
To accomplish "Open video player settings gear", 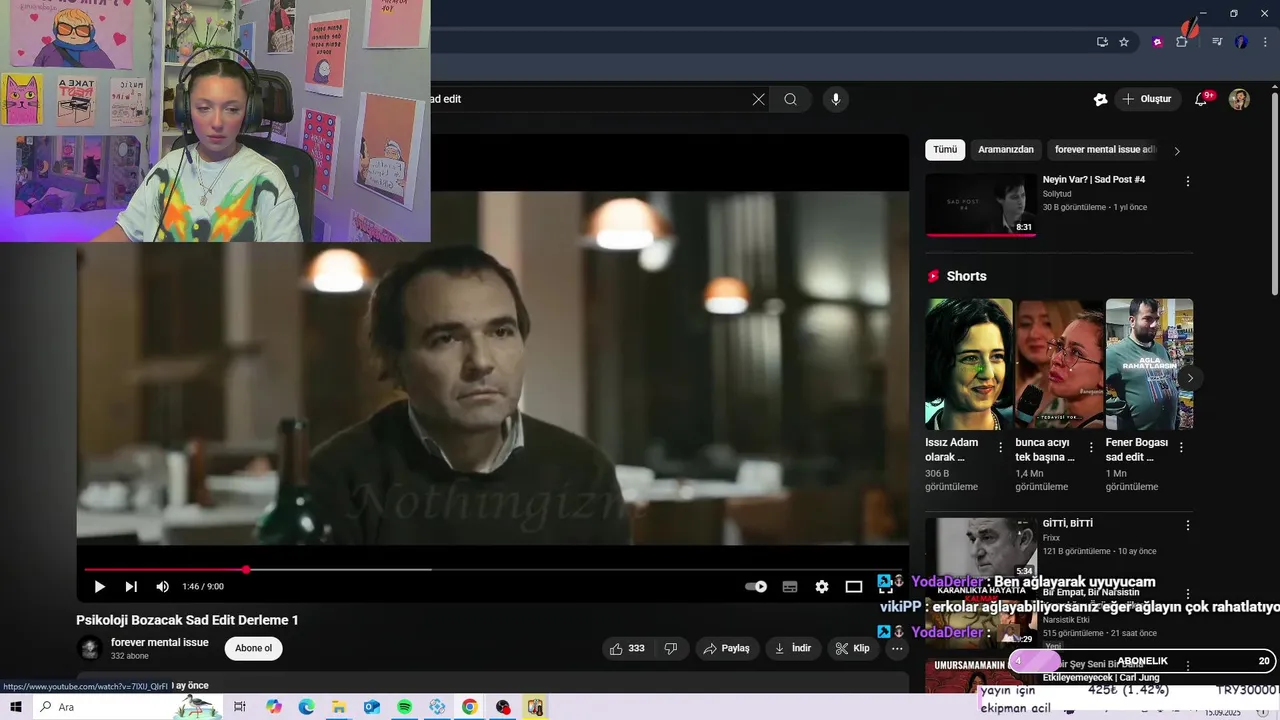I will point(822,587).
